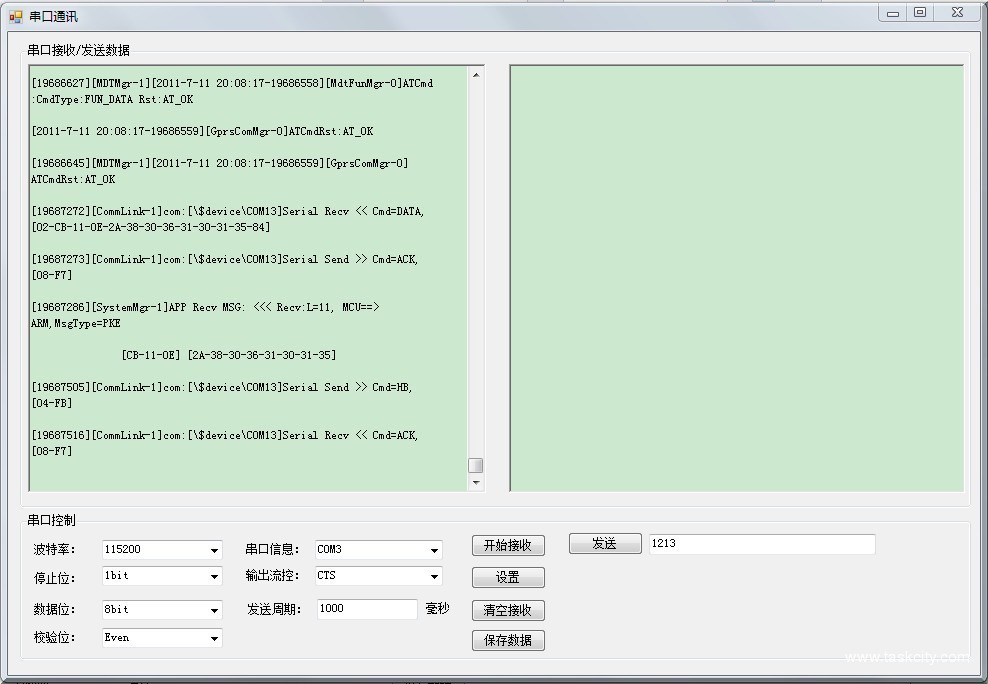Viewport: 988px width, 684px height.
Task: Open the 数据位 dropdown showing 8bit
Action: click(x=214, y=610)
